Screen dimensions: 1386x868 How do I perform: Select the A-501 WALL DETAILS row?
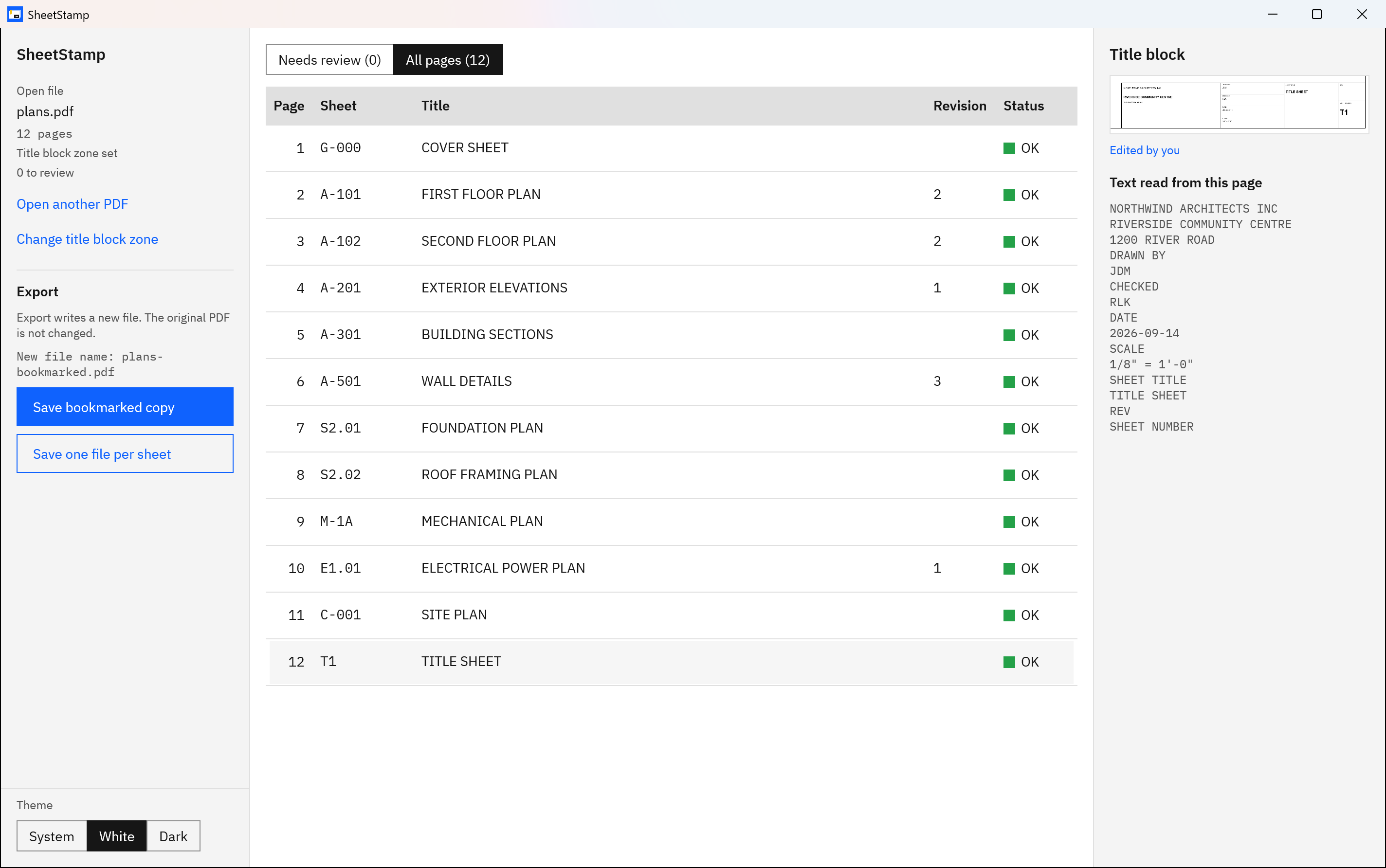pos(671,382)
